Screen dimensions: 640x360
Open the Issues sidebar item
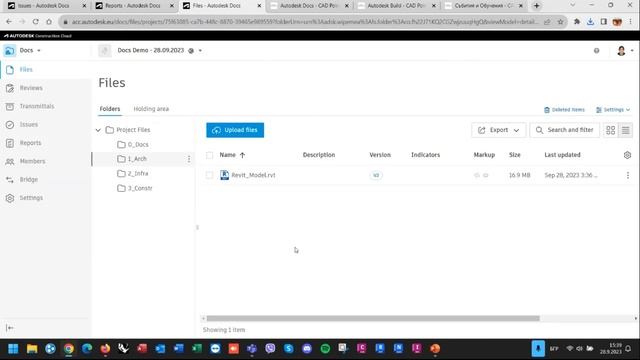(x=29, y=124)
